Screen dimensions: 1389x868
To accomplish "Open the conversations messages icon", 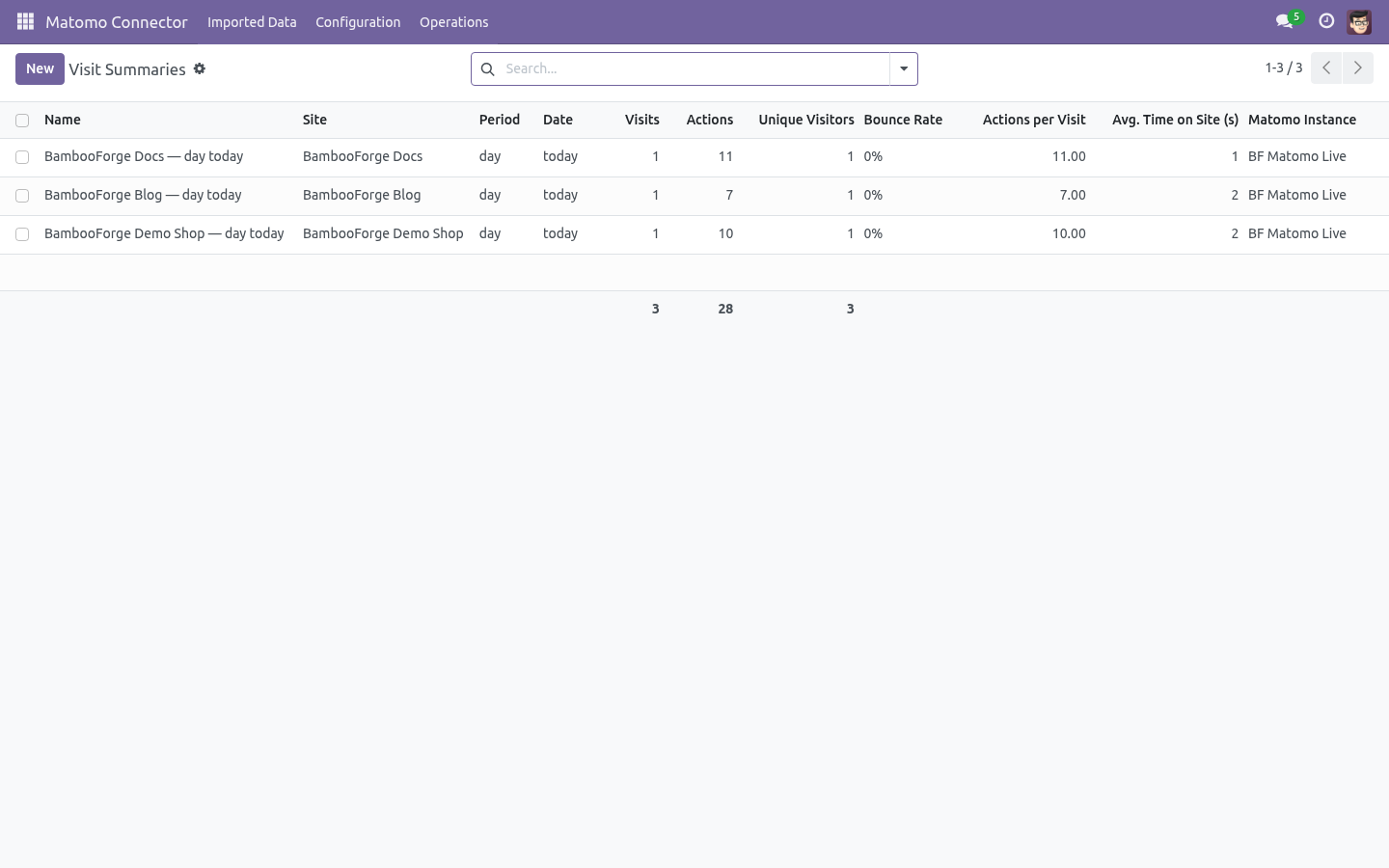I will coord(1284,21).
